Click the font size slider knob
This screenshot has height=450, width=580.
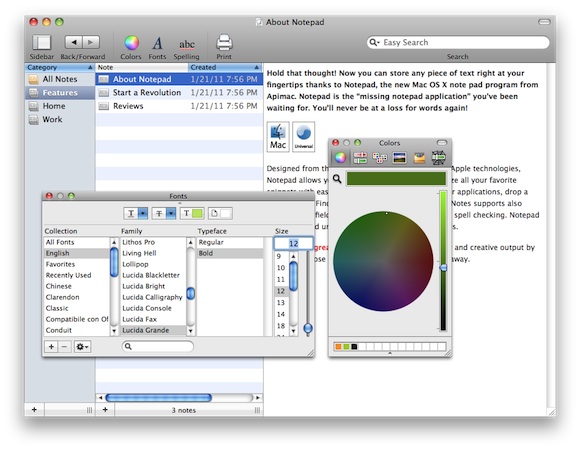tap(308, 328)
